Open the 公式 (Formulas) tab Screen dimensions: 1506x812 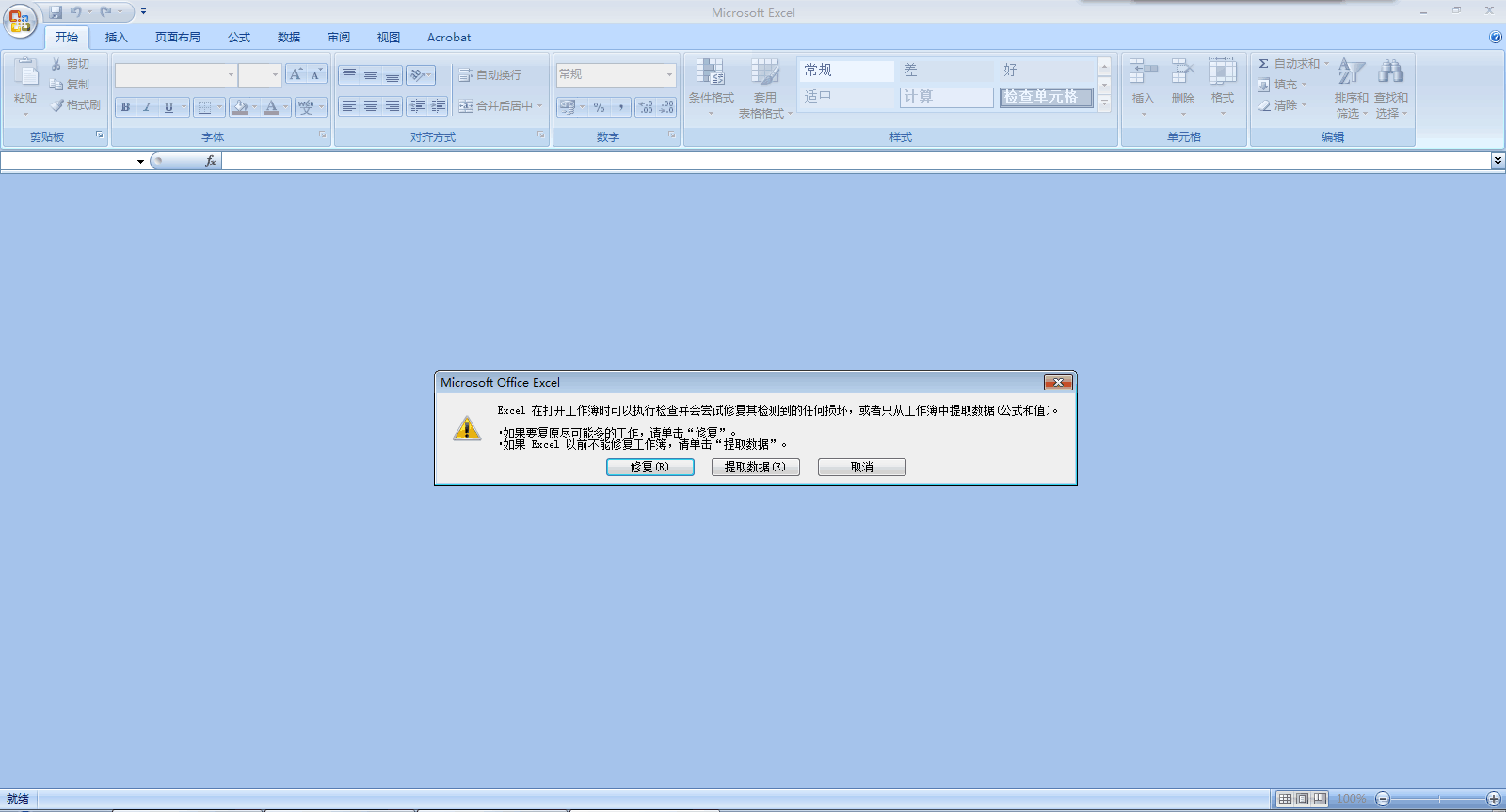pyautogui.click(x=239, y=38)
